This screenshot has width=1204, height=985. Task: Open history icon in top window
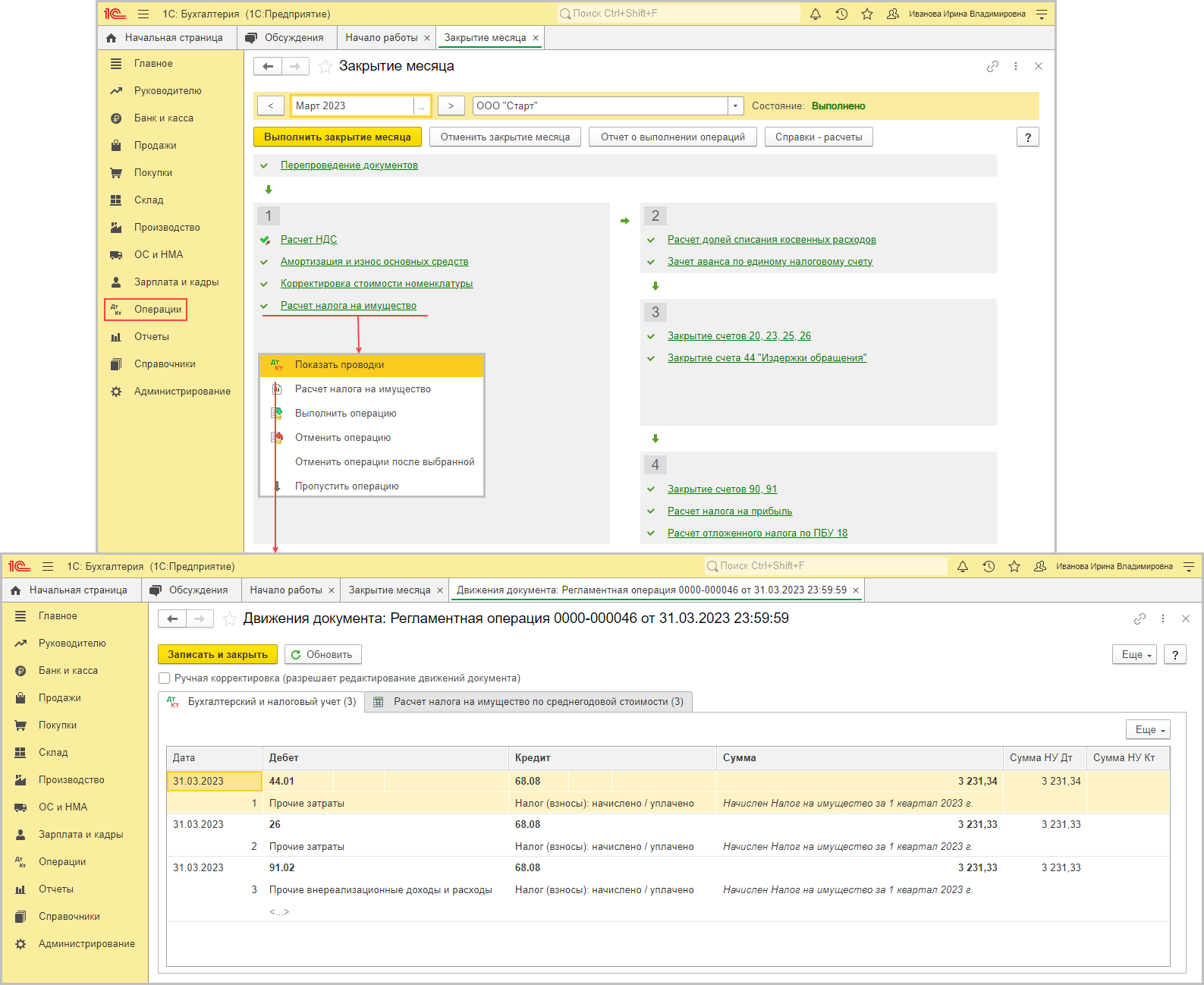841,14
